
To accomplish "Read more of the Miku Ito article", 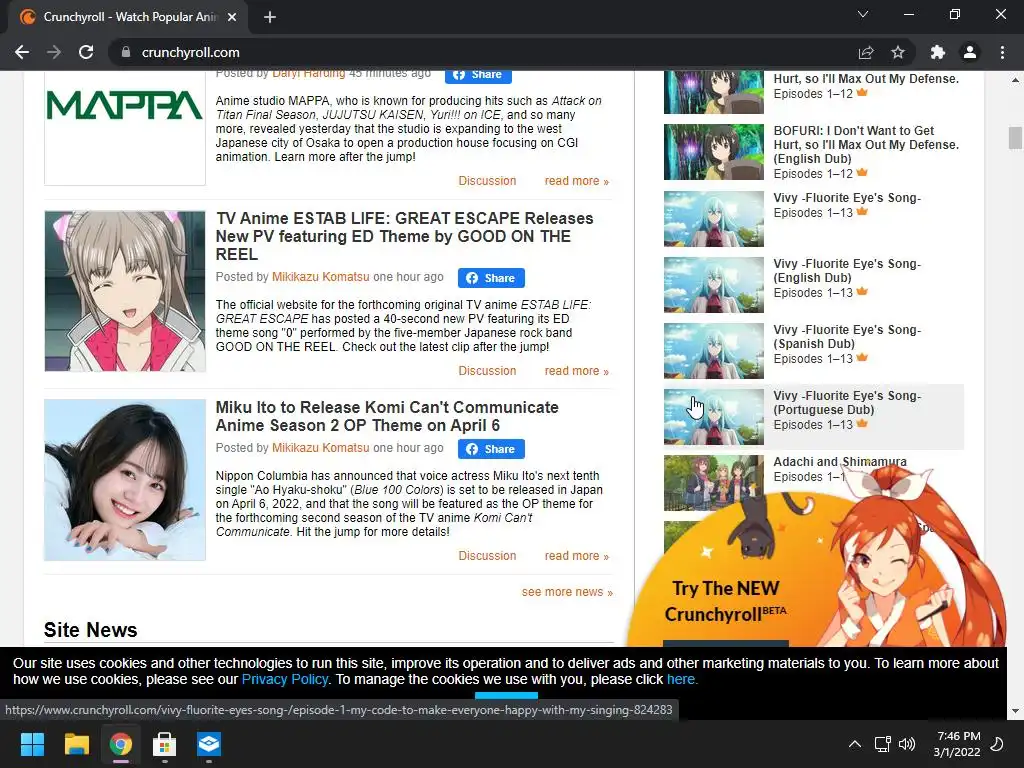I will pyautogui.click(x=577, y=556).
